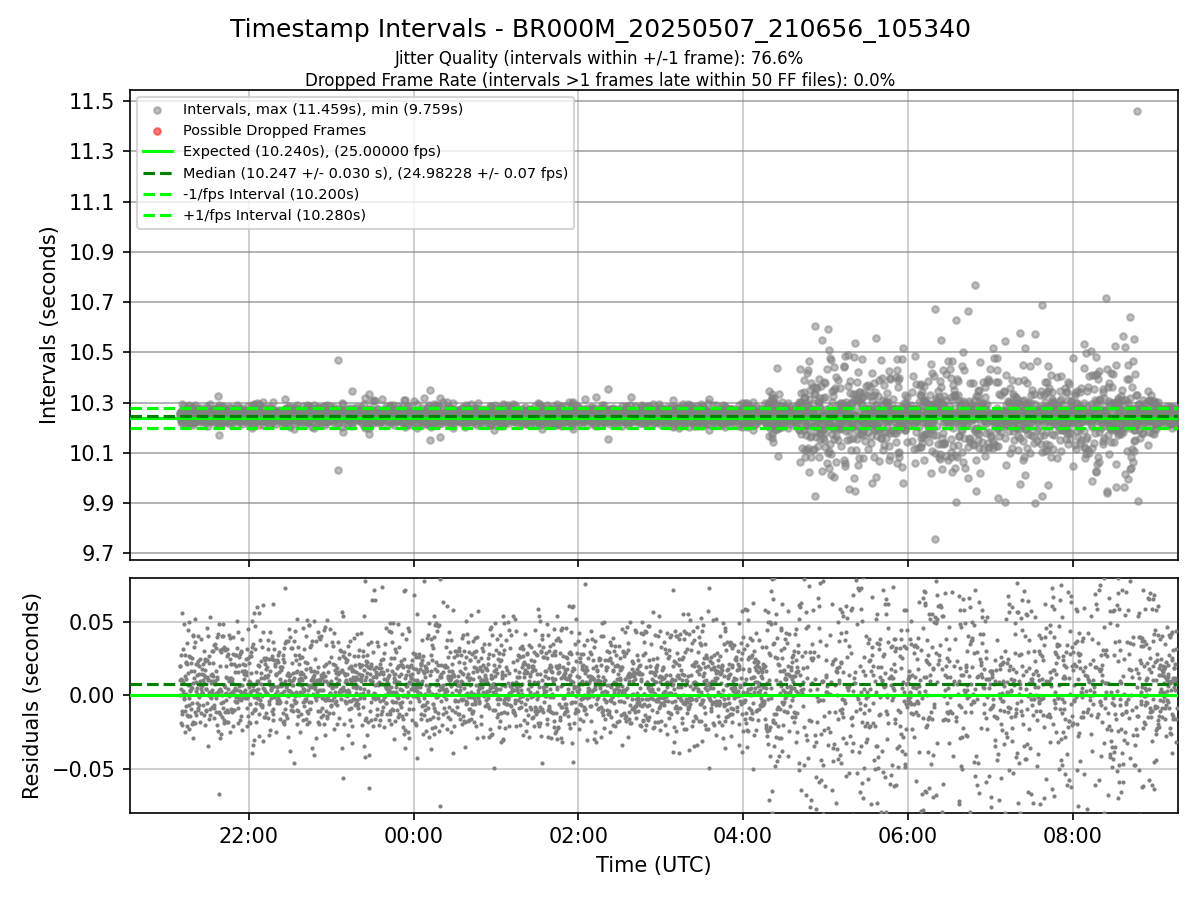Click the "Dropped Frame Rate" 0.0% subtitle line
The height and width of the screenshot is (900, 1200).
(x=600, y=79)
